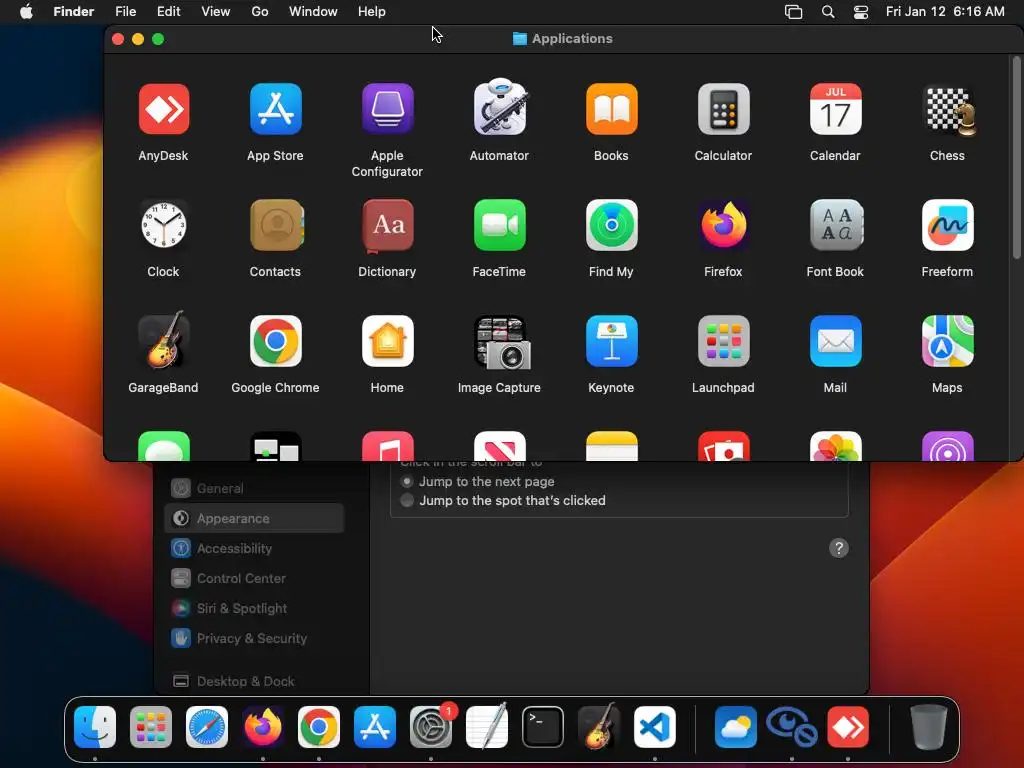Open System Settings from the Dock

(431, 727)
